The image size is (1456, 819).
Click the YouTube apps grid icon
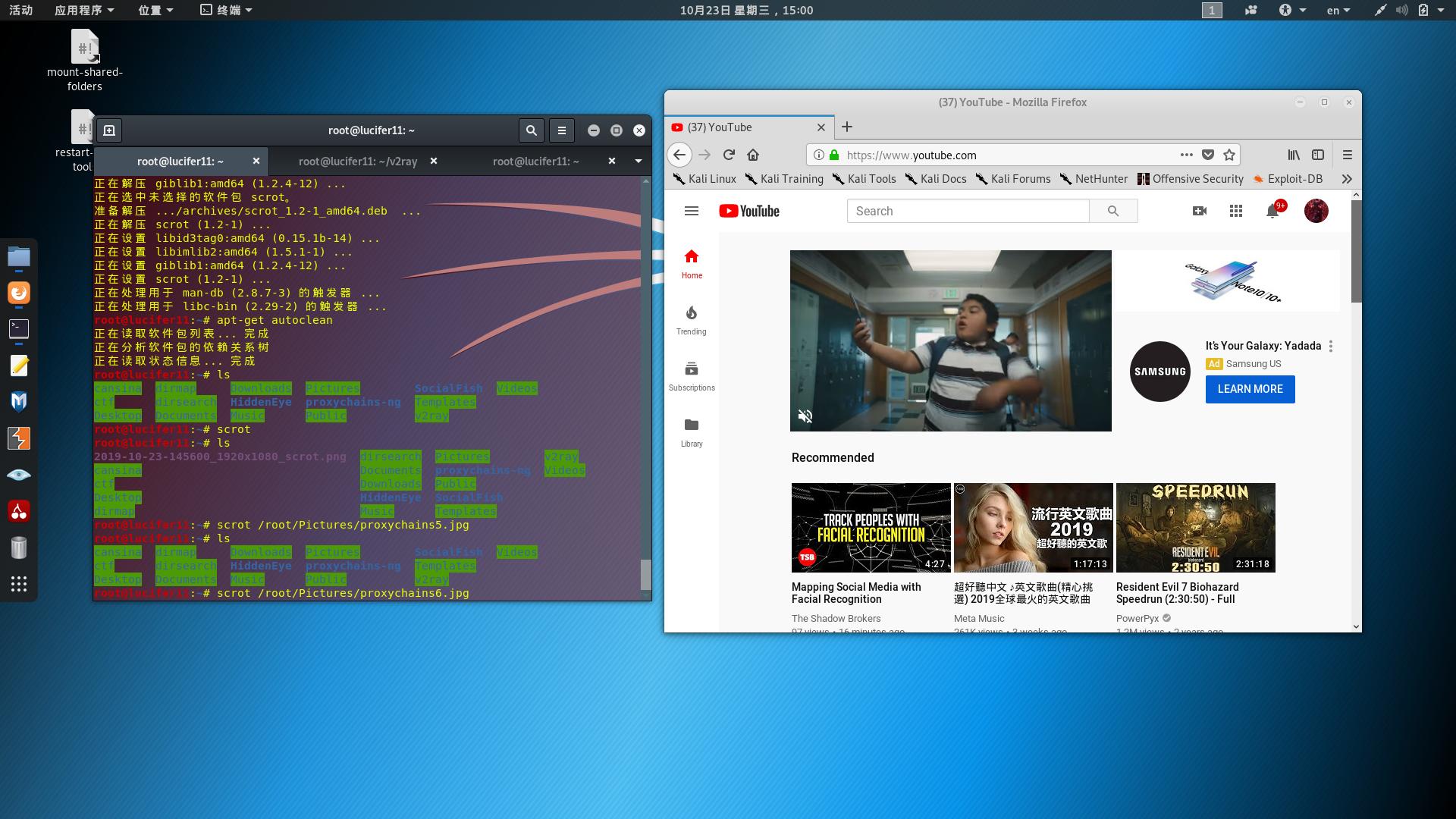pos(1236,212)
